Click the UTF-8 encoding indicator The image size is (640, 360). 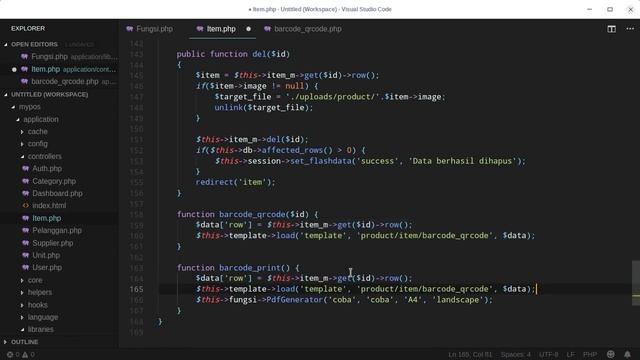[549, 355]
